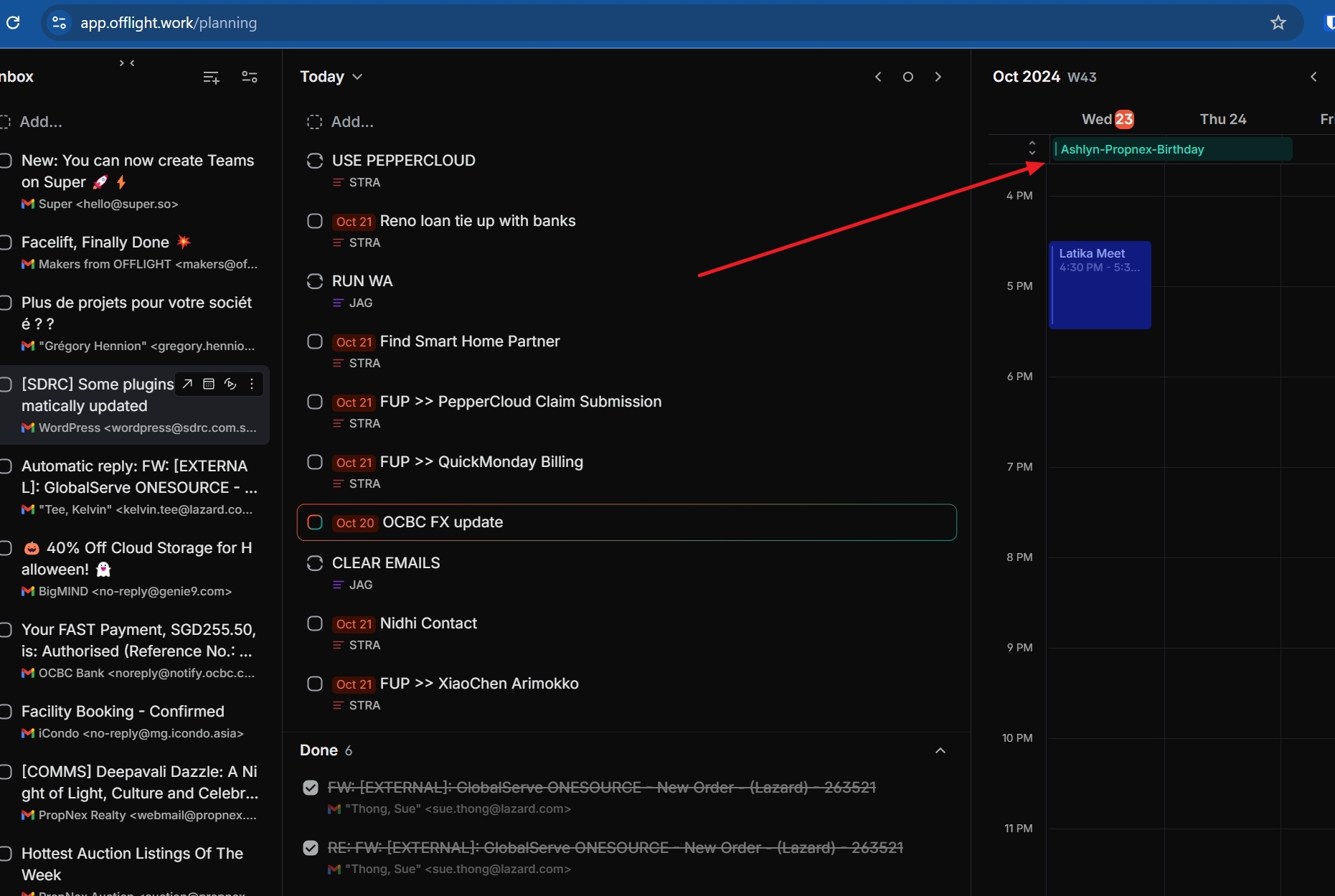The width and height of the screenshot is (1335, 896).
Task: Collapse the Inbox panel using arrows icon
Action: point(127,63)
